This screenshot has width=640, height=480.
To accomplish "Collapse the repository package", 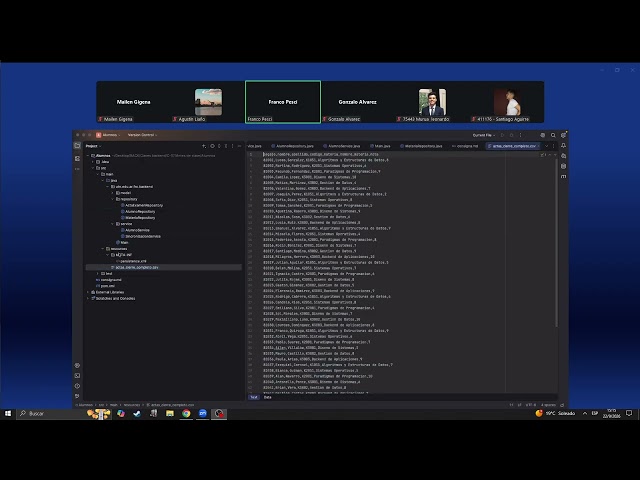I will (x=113, y=199).
